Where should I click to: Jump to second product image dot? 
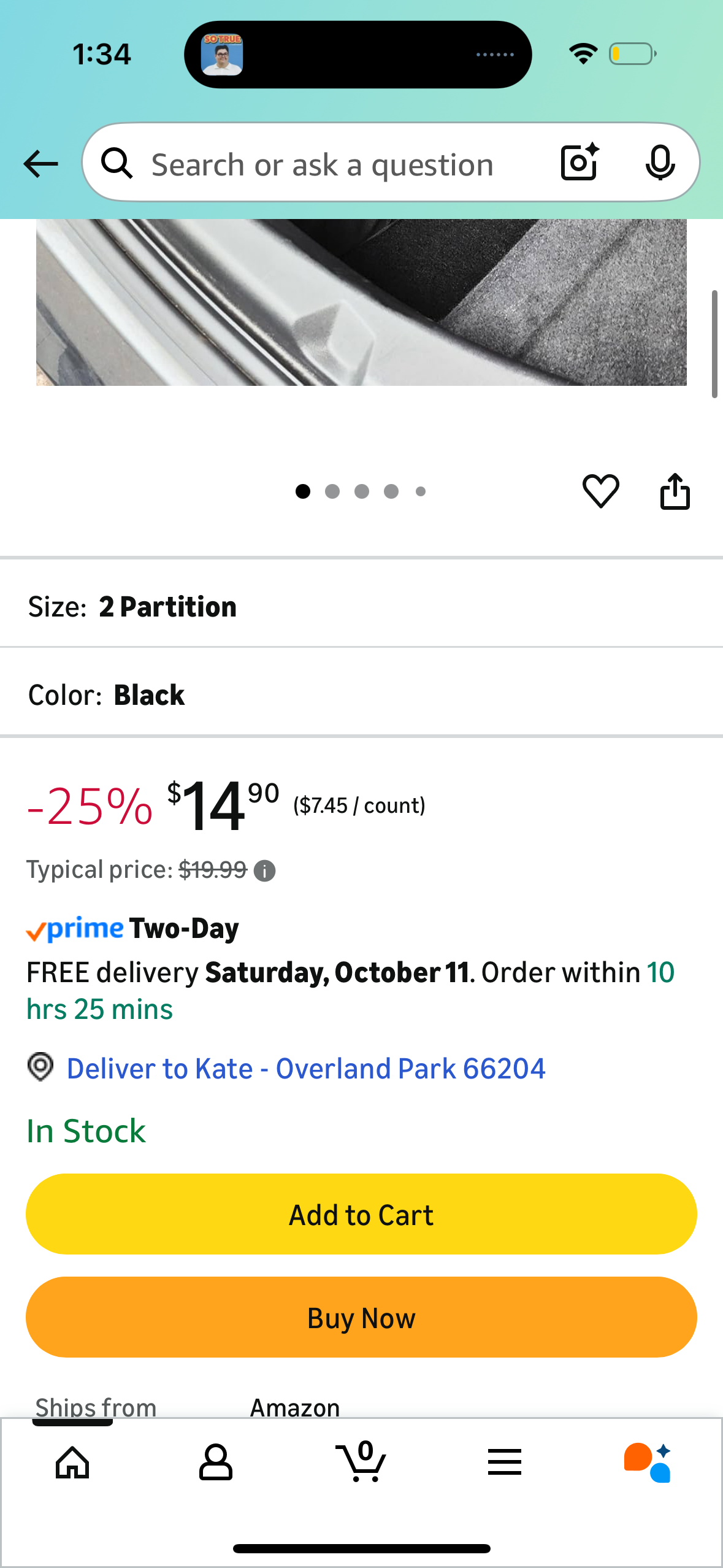tap(332, 491)
